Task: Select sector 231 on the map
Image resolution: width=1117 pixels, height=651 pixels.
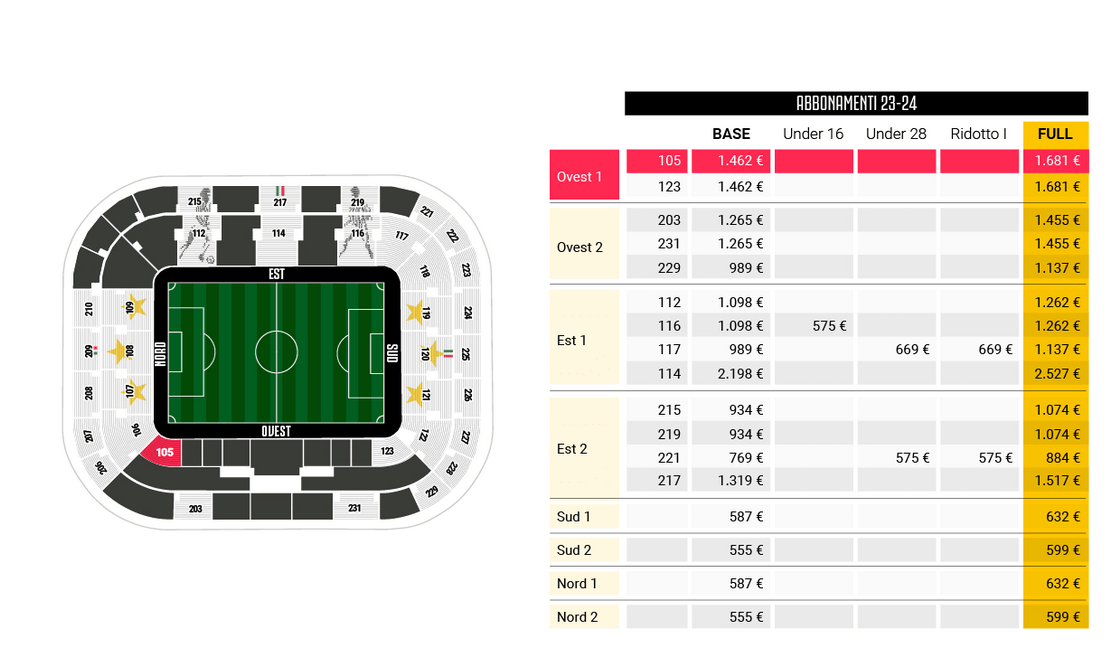Action: [x=354, y=507]
